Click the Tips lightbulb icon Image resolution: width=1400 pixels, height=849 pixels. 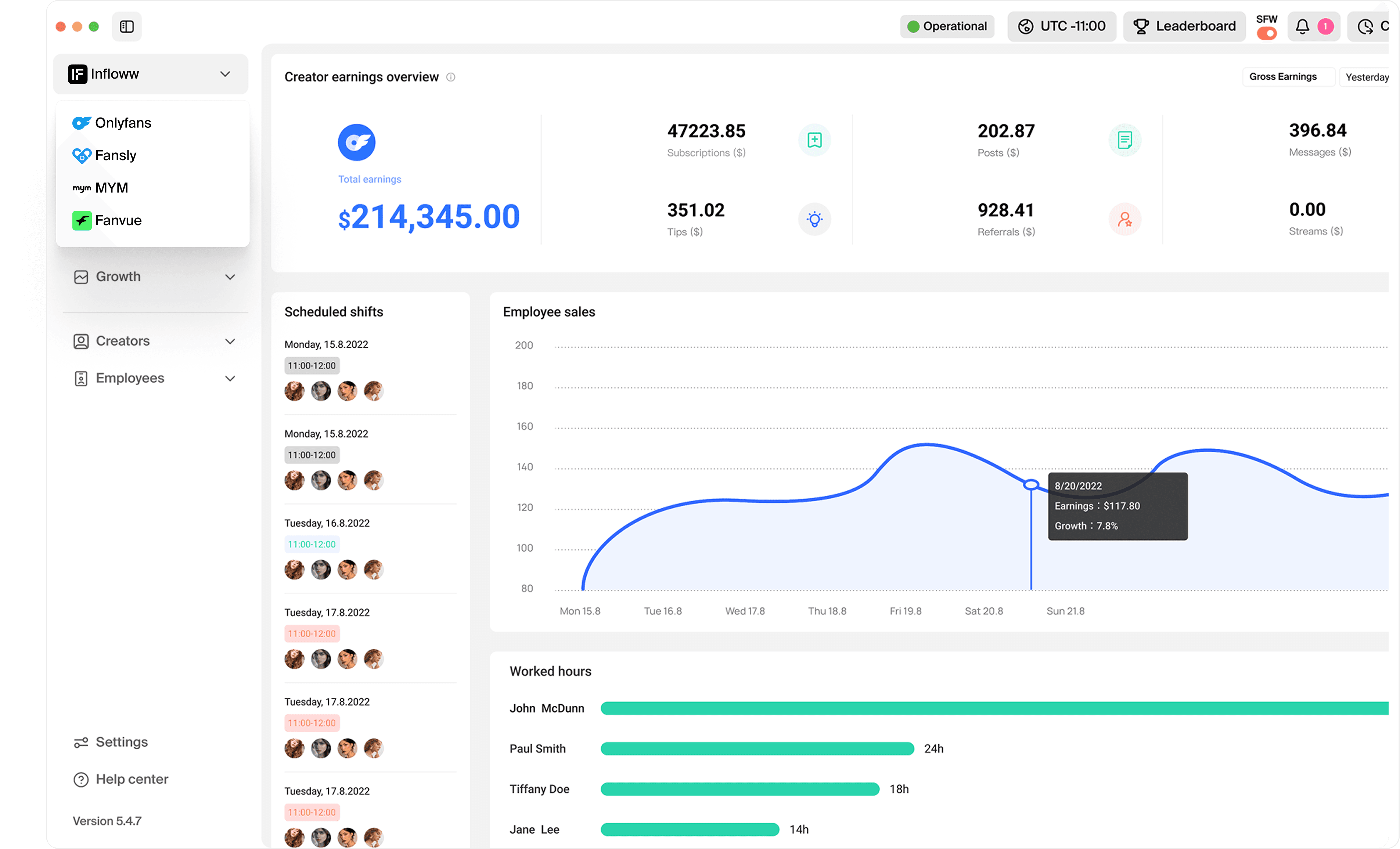click(x=814, y=219)
